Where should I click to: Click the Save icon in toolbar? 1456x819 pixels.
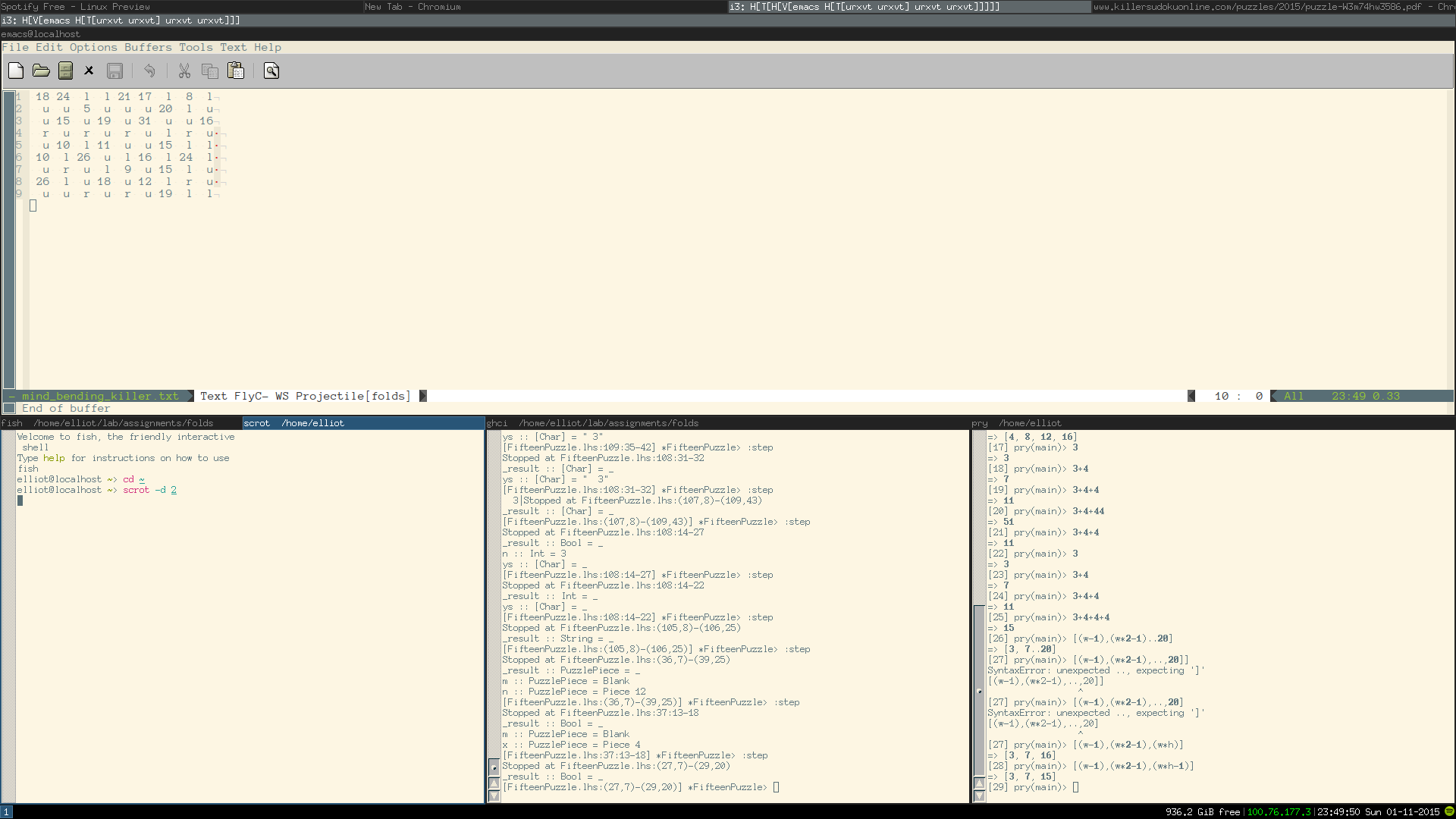point(114,70)
